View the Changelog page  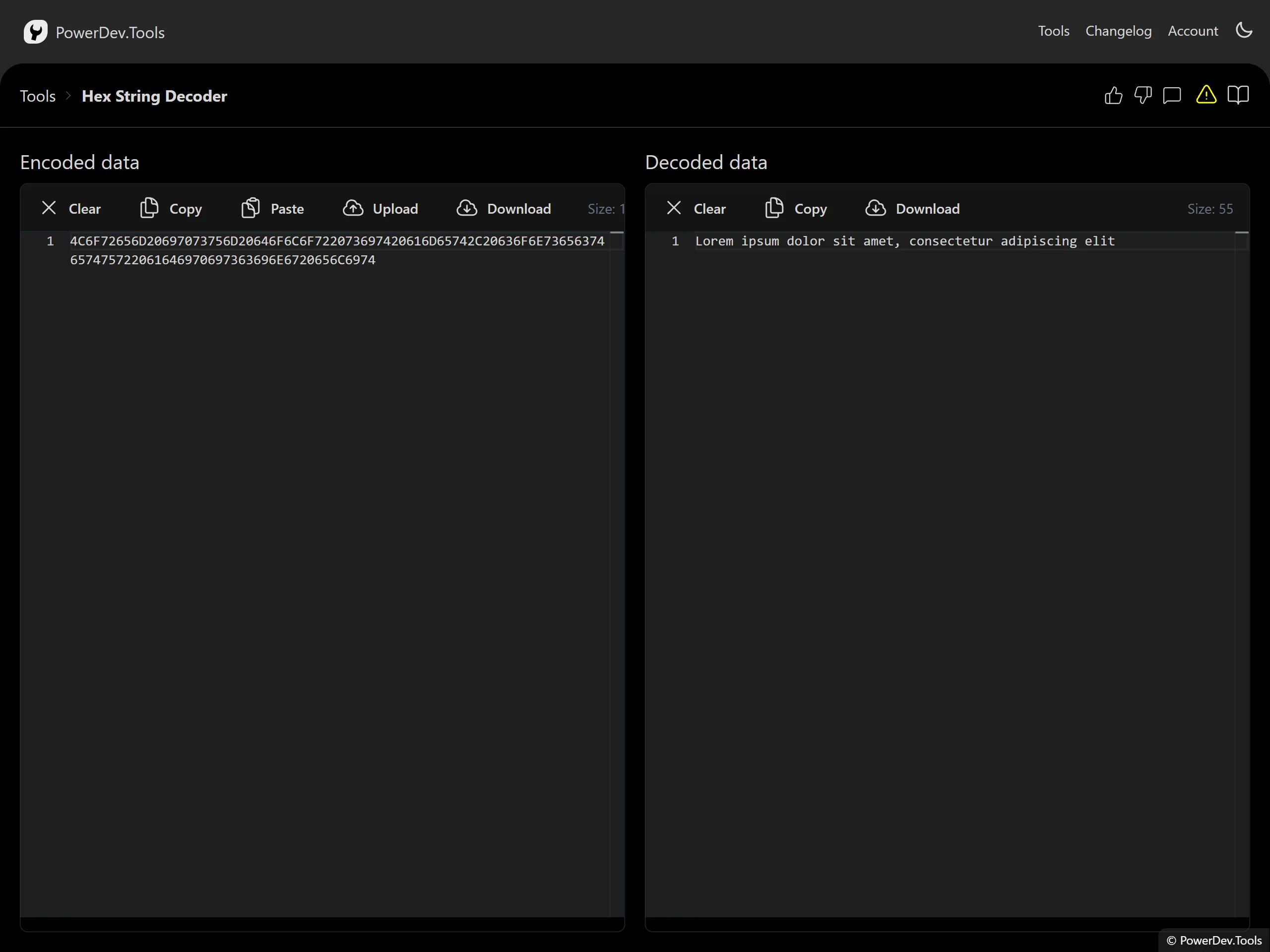(1118, 31)
